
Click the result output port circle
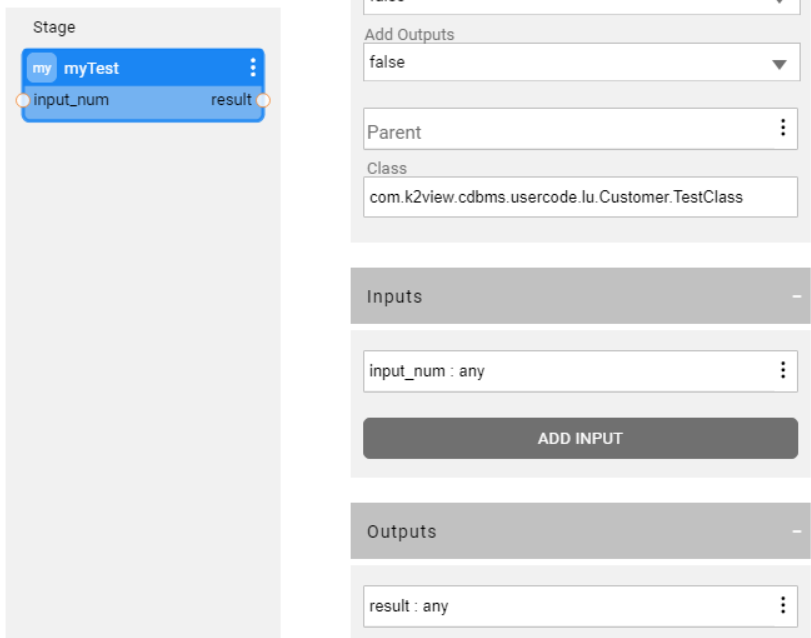[x=263, y=100]
